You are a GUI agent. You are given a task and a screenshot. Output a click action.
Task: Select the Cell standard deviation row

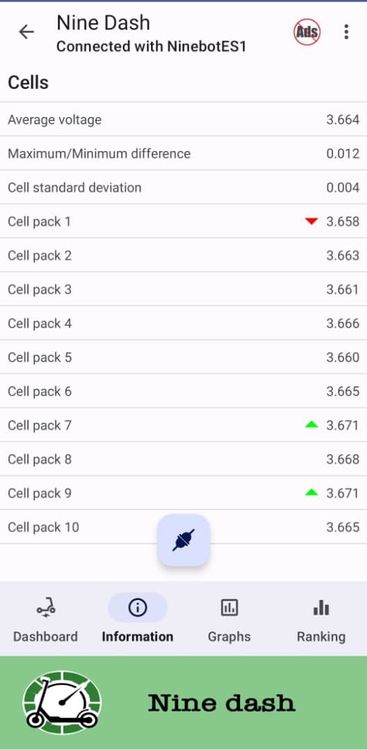(x=184, y=188)
